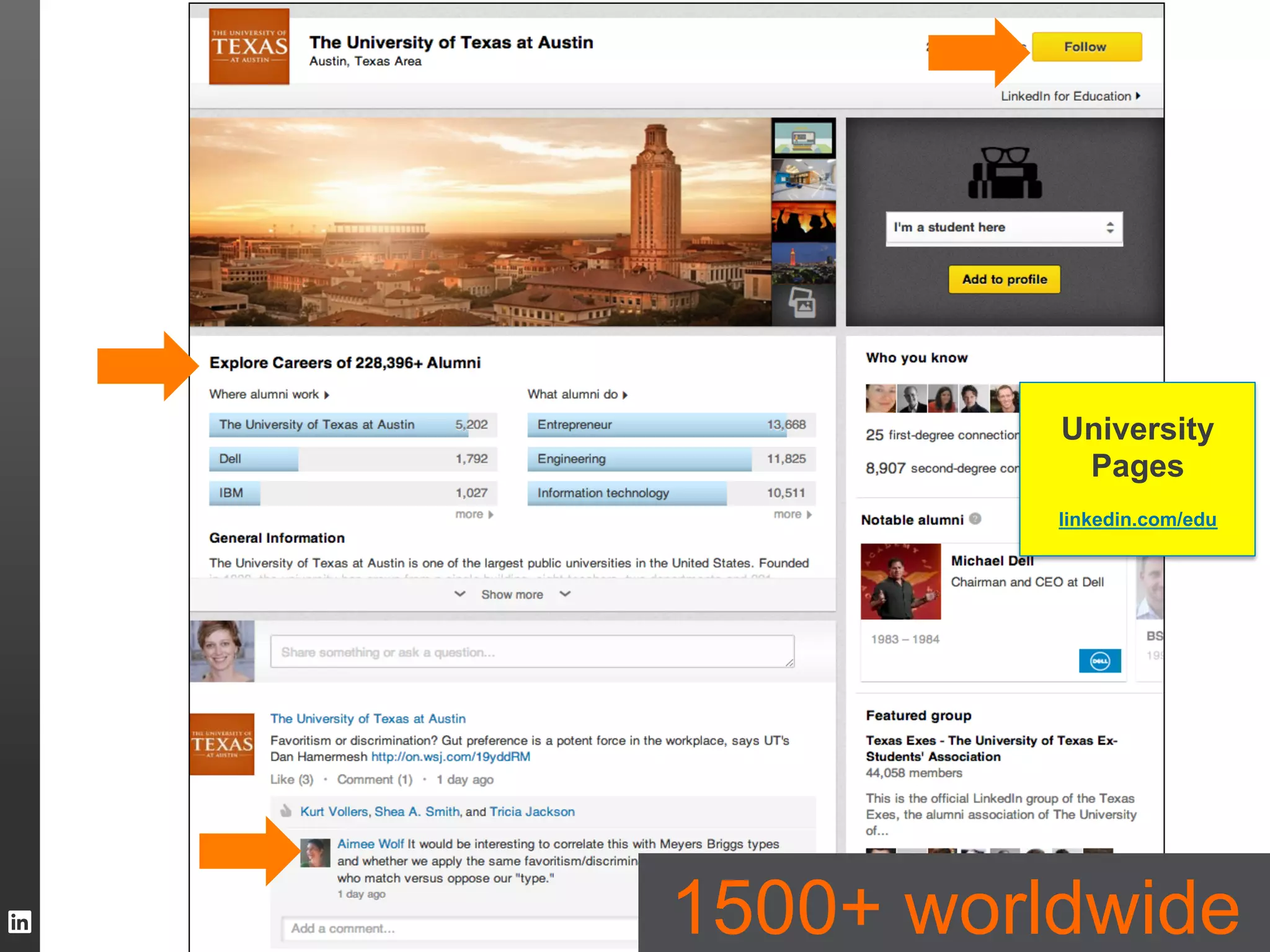Click Comment (1) on the post
Image resolution: width=1270 pixels, height=952 pixels.
375,780
